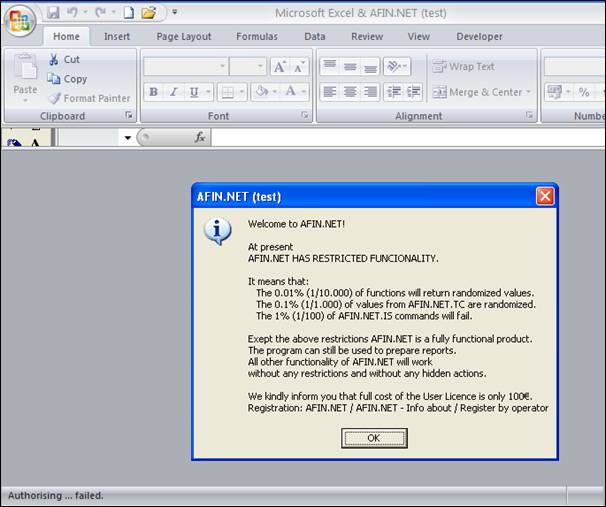Toggle Bold formatting

coord(153,92)
